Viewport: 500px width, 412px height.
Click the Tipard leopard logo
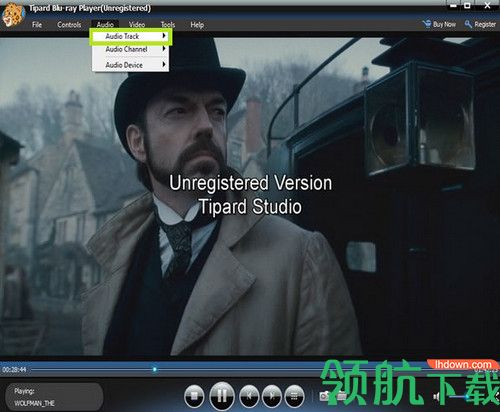tap(13, 15)
